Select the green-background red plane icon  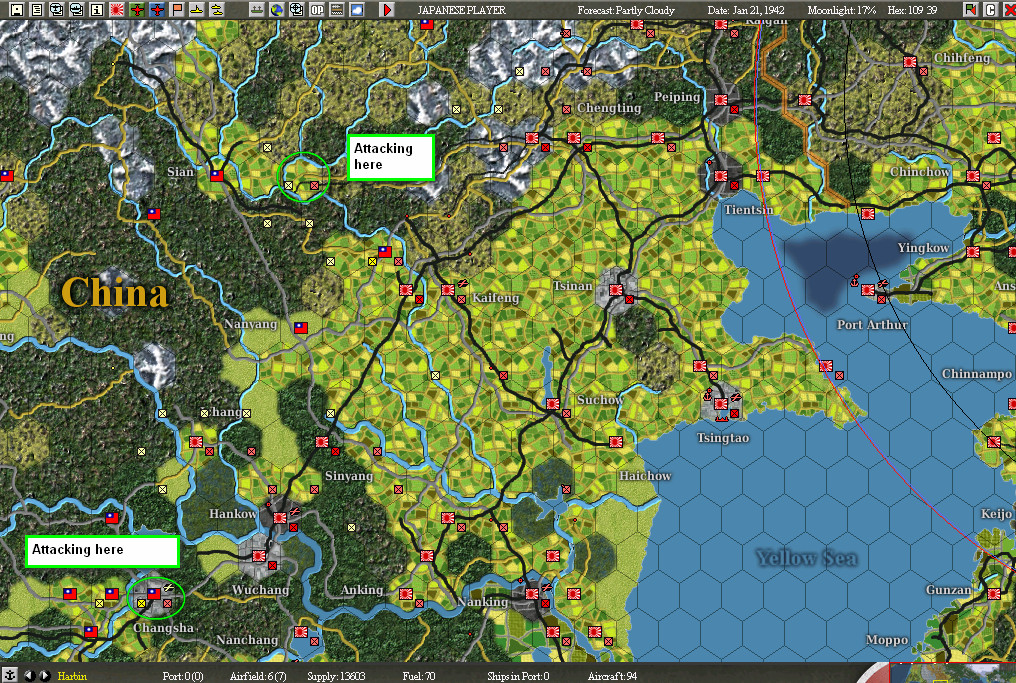pos(137,9)
